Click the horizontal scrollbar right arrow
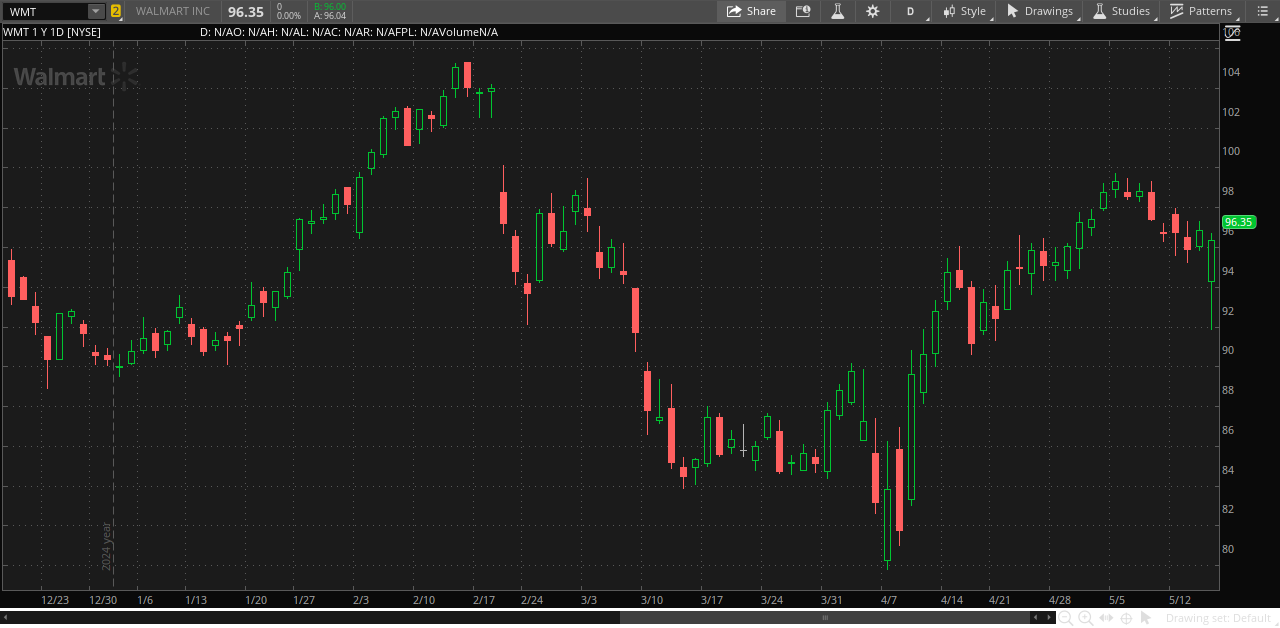Viewport: 1280px width, 628px height. pos(1048,618)
